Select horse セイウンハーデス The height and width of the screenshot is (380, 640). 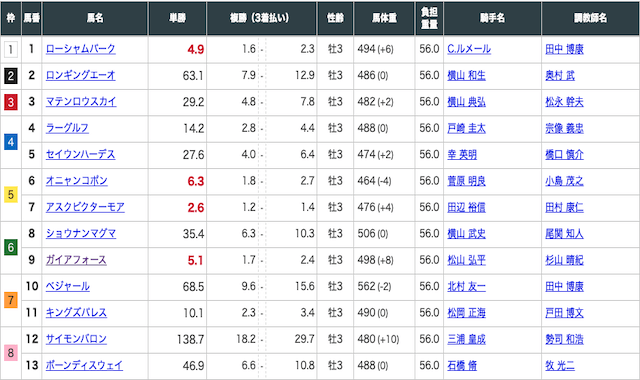pyautogui.click(x=80, y=154)
